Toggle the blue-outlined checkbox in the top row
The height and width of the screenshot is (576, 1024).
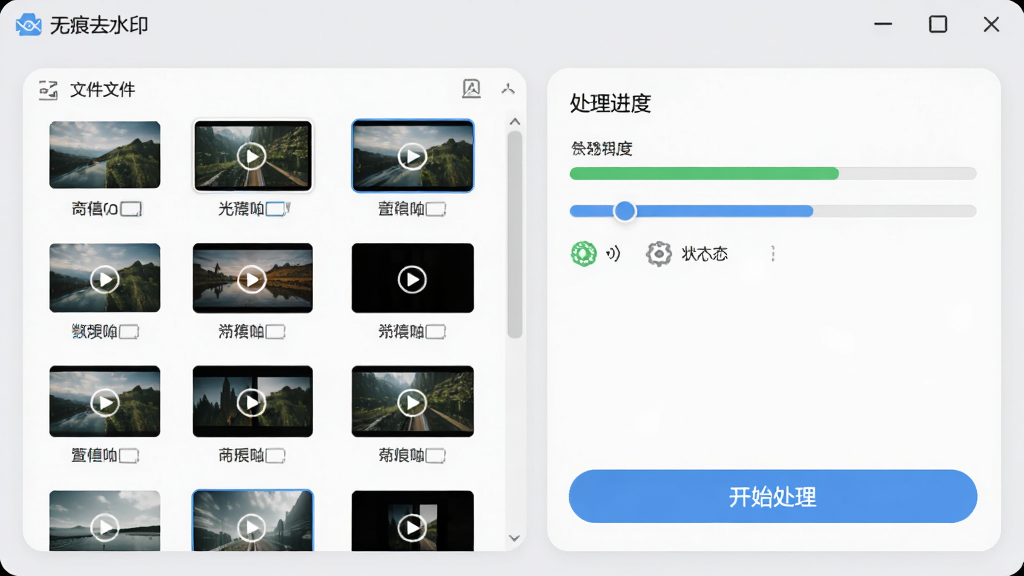tap(276, 209)
